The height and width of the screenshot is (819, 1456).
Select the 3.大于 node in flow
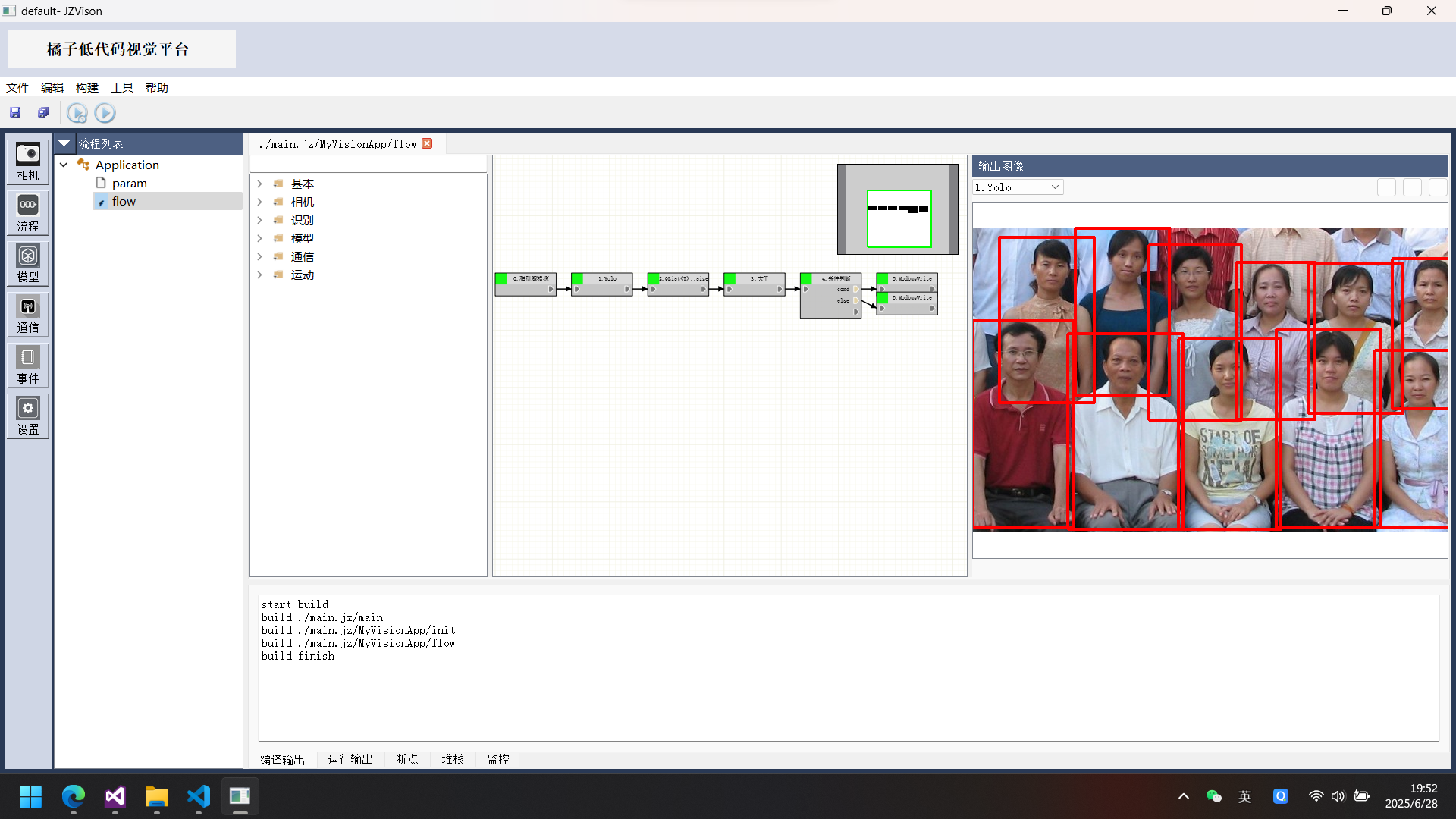755,284
